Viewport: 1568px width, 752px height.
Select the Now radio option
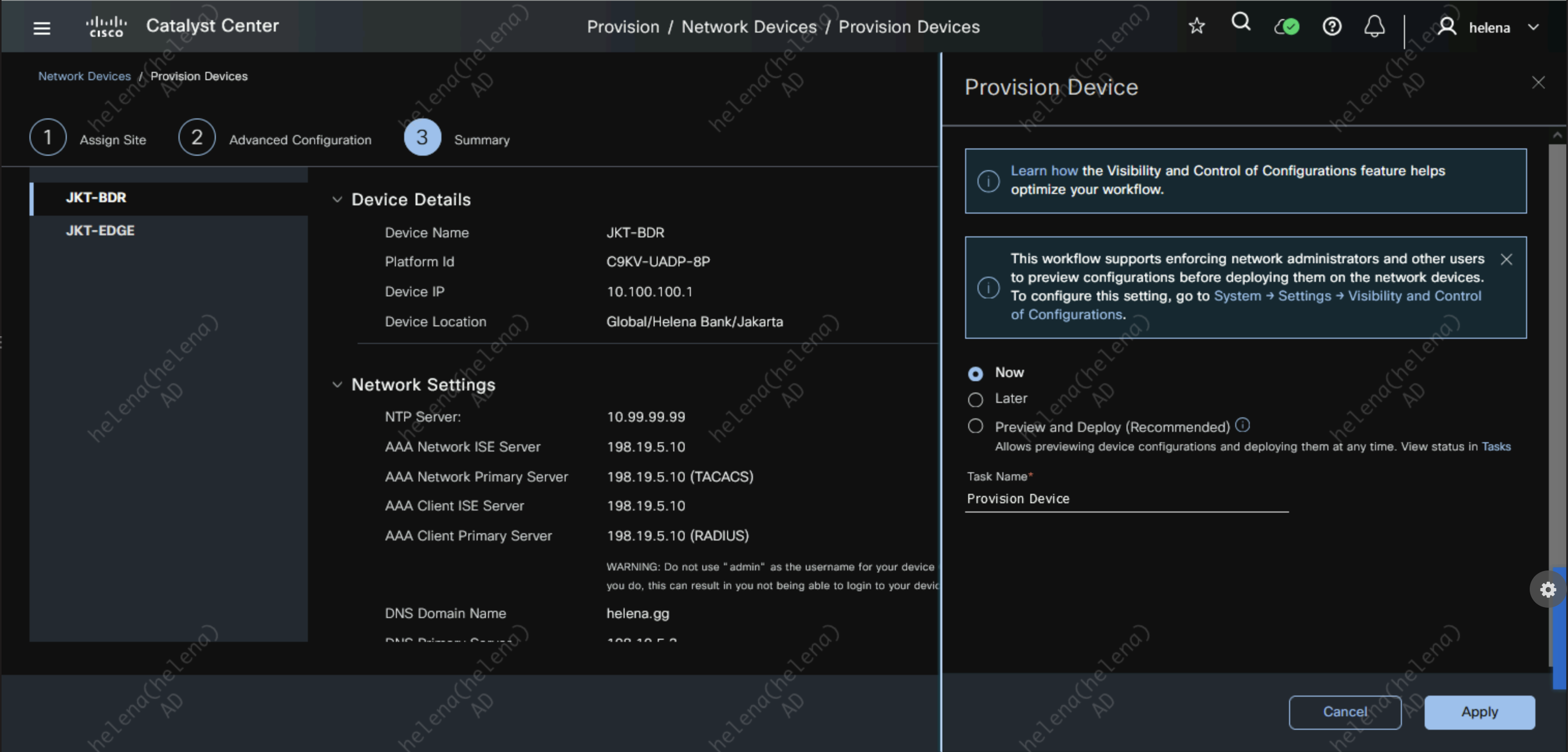[x=975, y=373]
